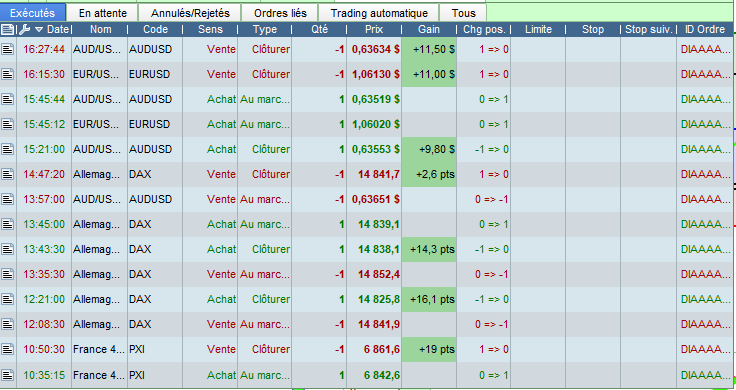The height and width of the screenshot is (390, 736).
Task: Open order details icon for 16:27:44 row
Action: [8, 49]
